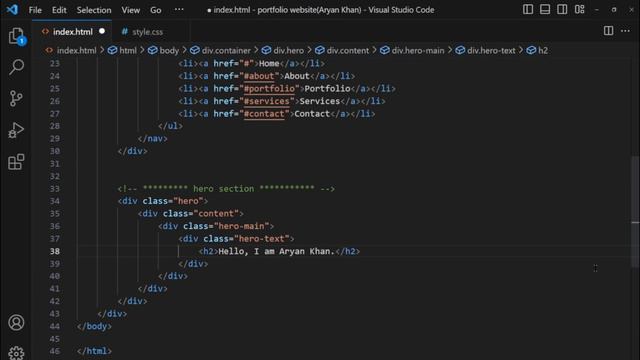Click the About text on line 24

coord(297,76)
